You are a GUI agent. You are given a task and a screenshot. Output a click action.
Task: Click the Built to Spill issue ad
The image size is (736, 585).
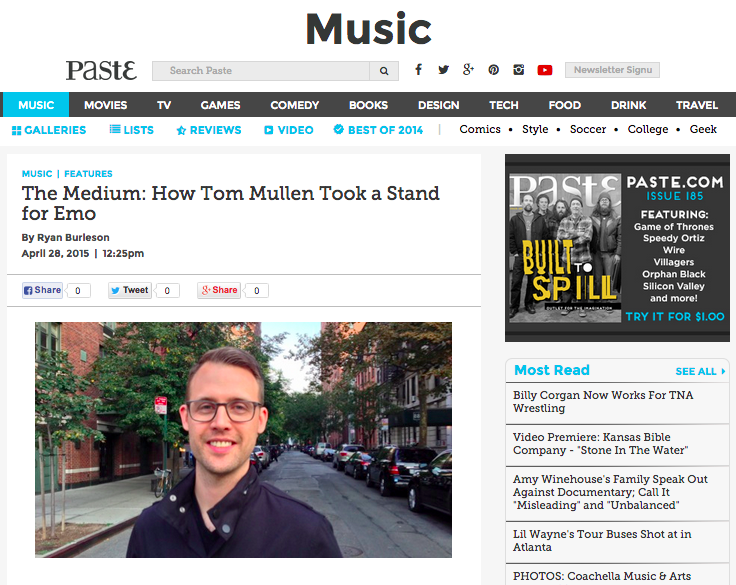(617, 248)
